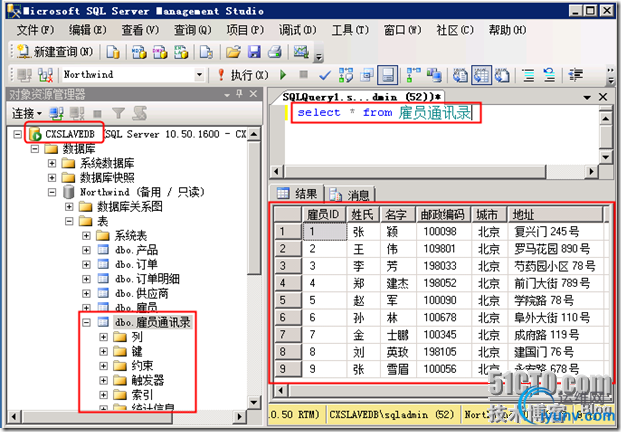
Task: Click the Display Estimated Execution Plan icon
Action: [346, 75]
